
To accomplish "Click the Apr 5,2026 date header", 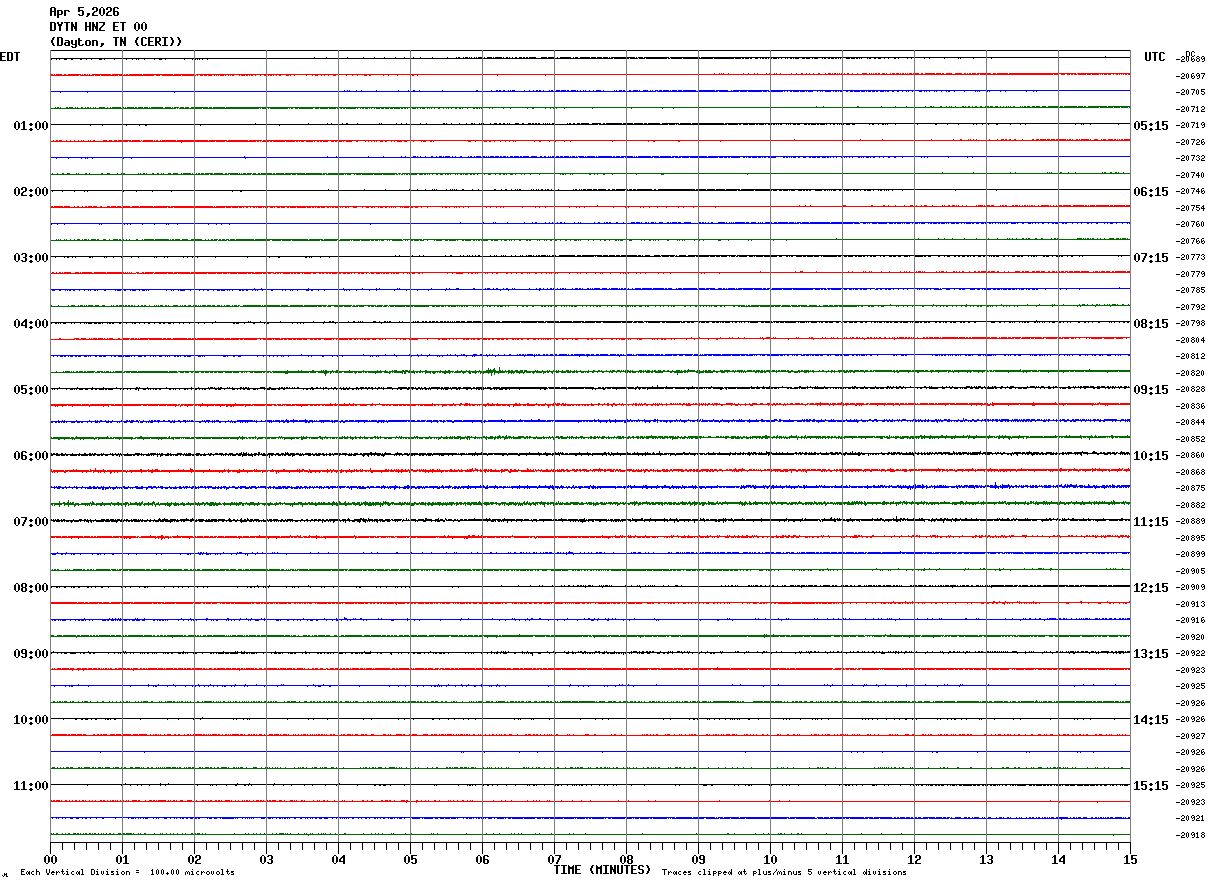I will pyautogui.click(x=84, y=12).
